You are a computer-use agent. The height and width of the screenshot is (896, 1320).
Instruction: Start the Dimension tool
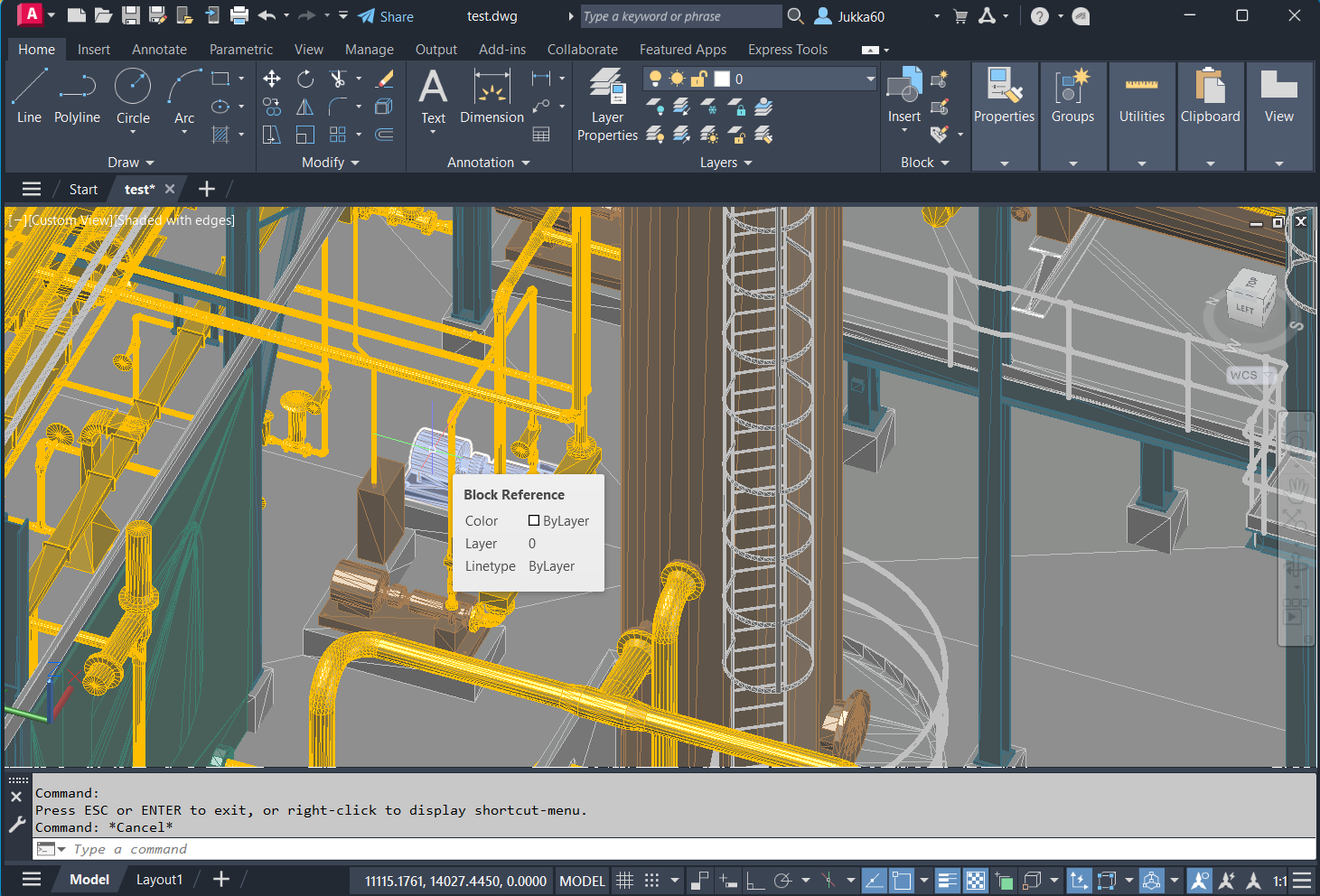coord(491,97)
